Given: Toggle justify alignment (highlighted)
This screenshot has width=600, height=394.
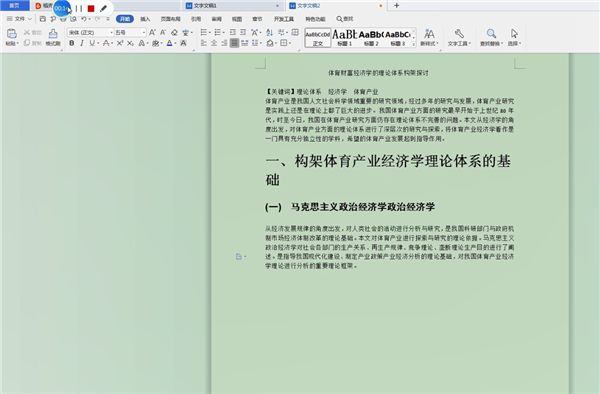Looking at the screenshot, I should click(235, 43).
